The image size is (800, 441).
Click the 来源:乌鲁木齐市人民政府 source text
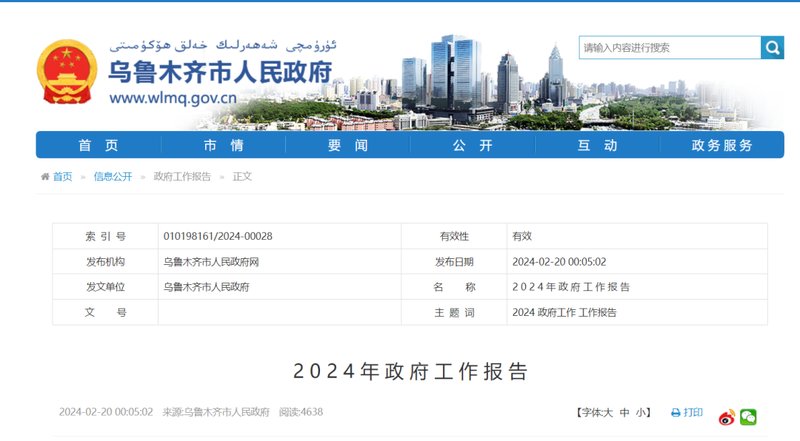216,412
